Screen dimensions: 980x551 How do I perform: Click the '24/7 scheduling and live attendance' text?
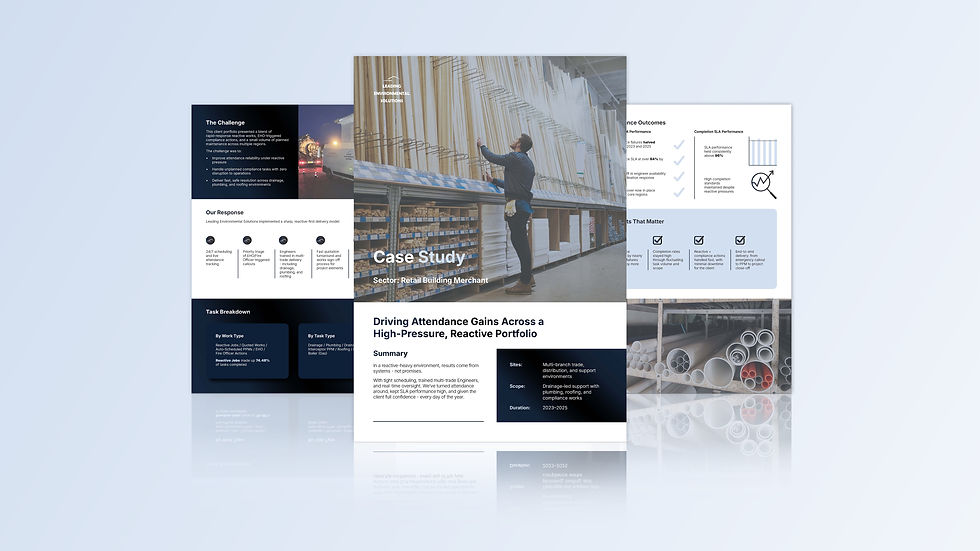[219, 258]
